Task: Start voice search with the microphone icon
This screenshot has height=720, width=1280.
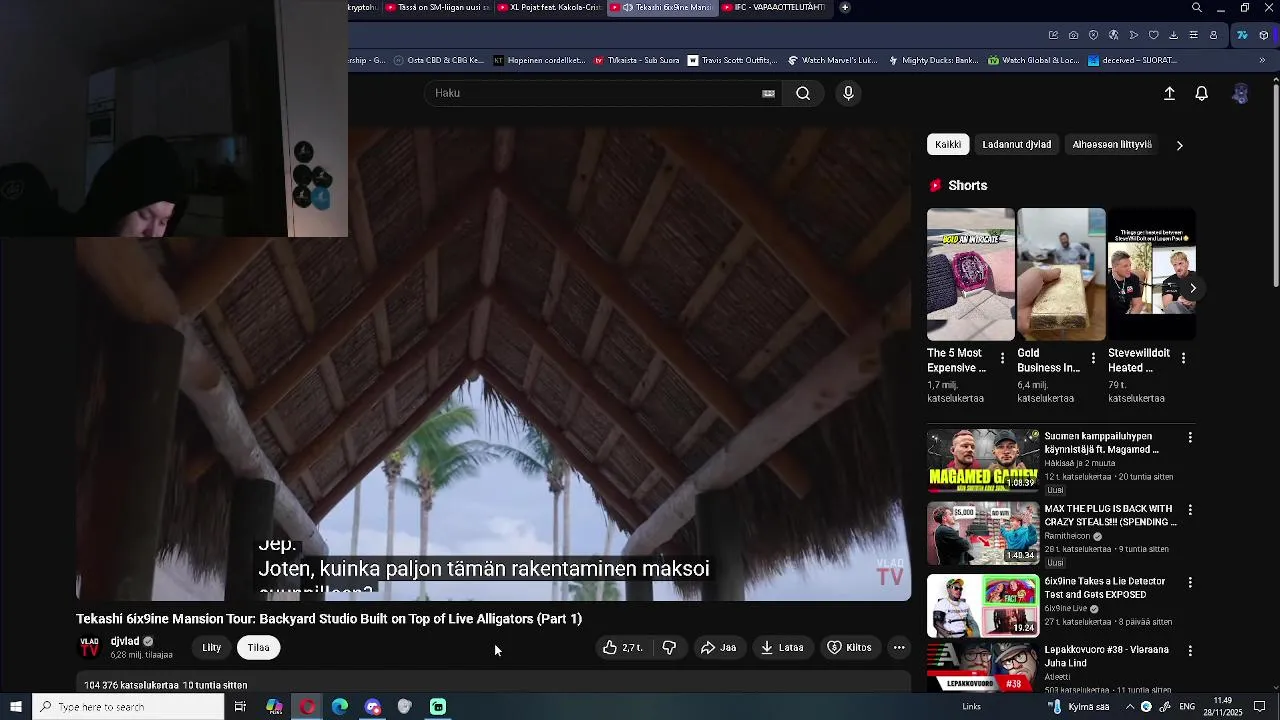Action: [848, 93]
